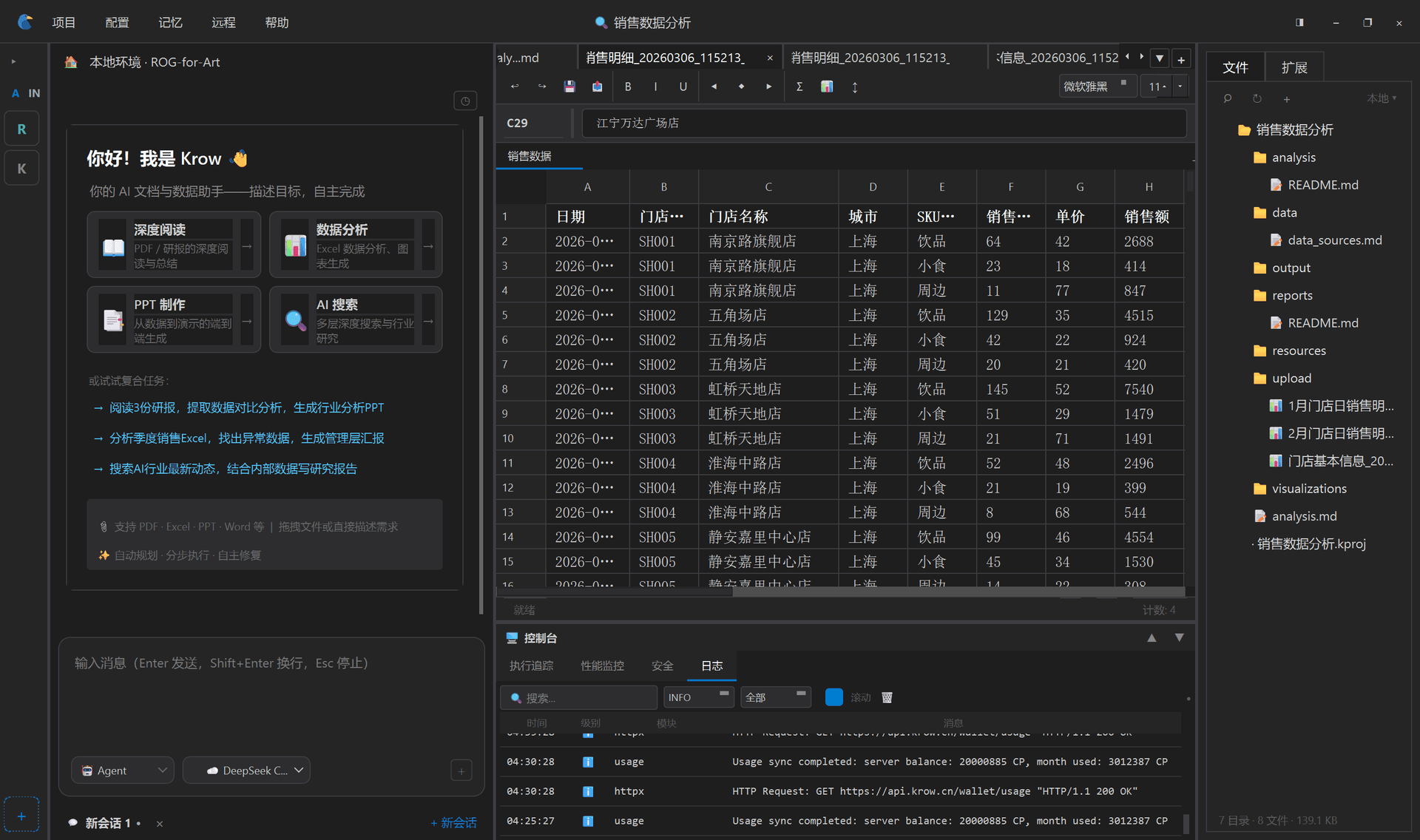Click the sum (Σ) icon

point(799,87)
